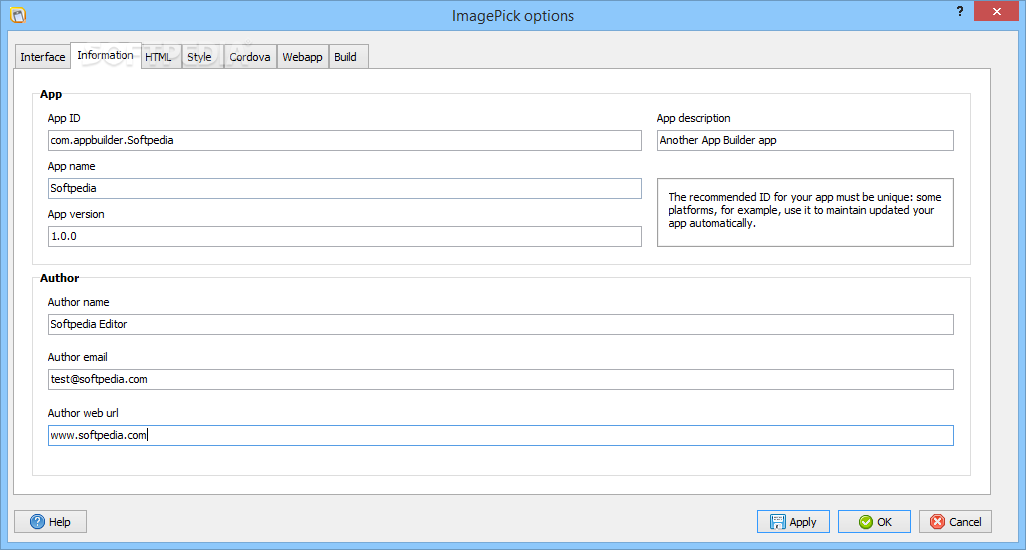
Task: Click the 'Author' group heading
Action: [x=60, y=278]
